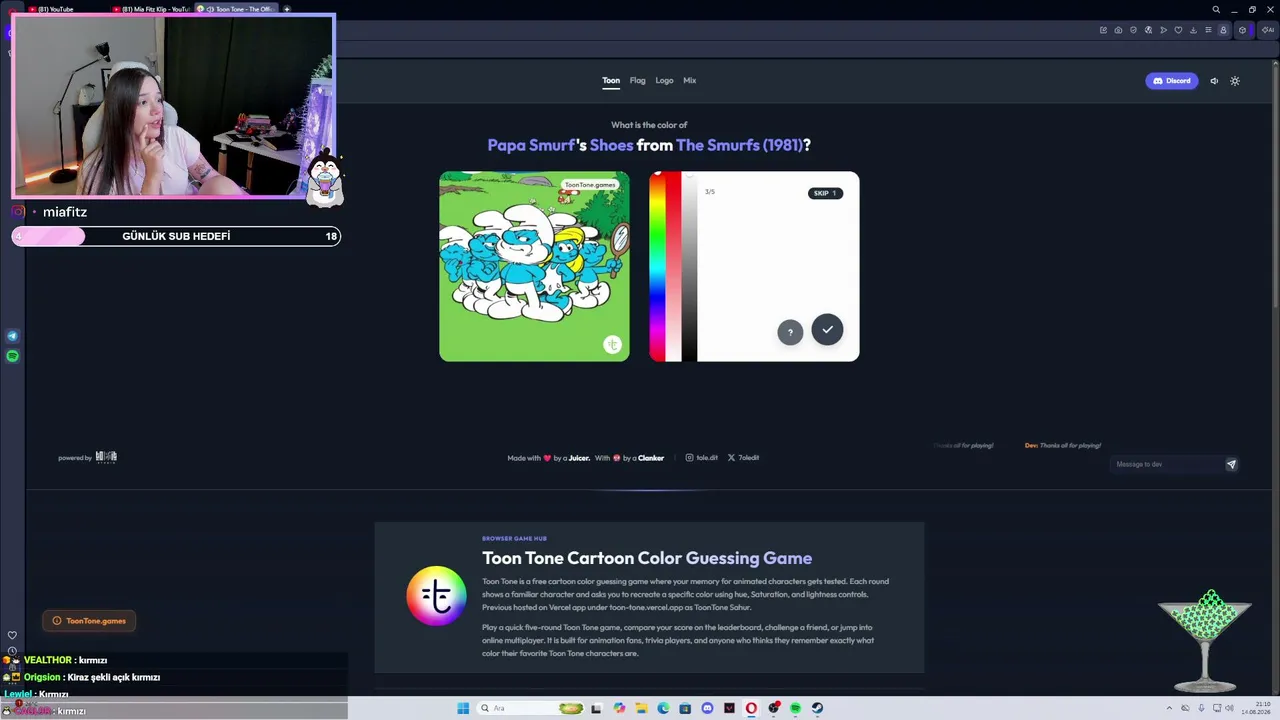Viewport: 1280px width, 720px height.
Task: Skip this round with the SKIP button
Action: pos(825,193)
